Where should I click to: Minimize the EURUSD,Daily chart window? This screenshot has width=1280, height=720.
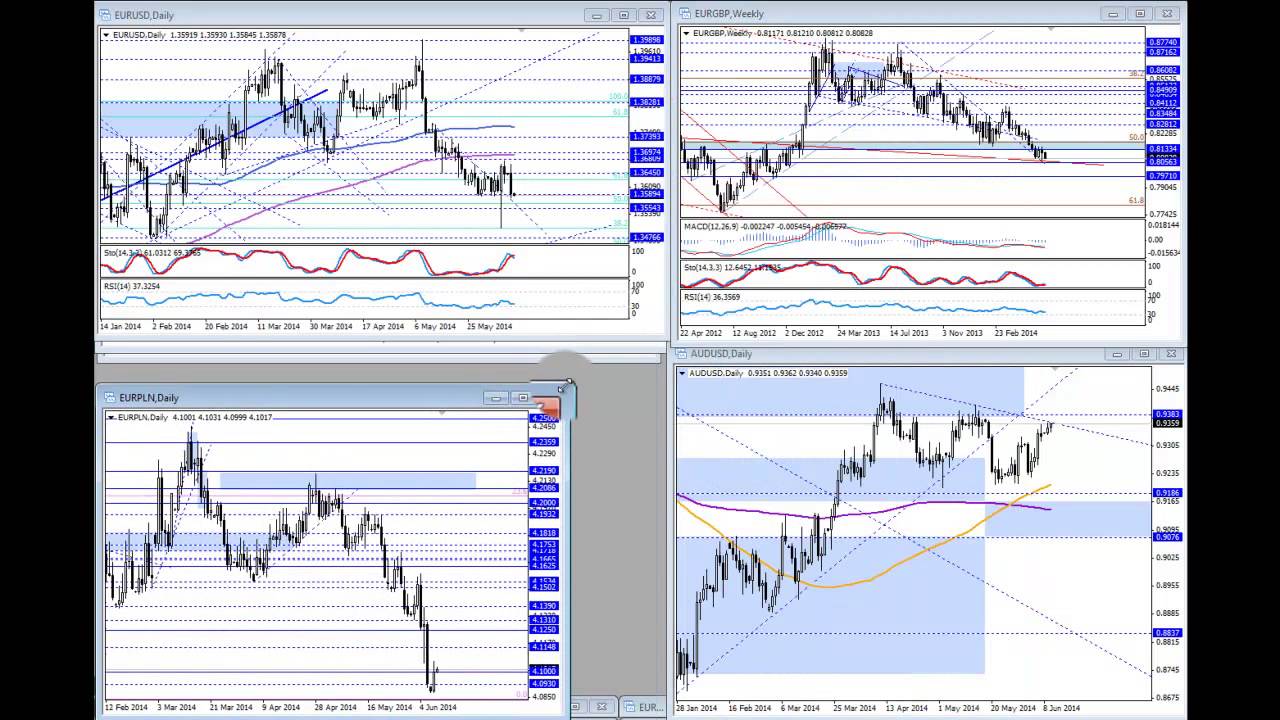click(x=597, y=15)
